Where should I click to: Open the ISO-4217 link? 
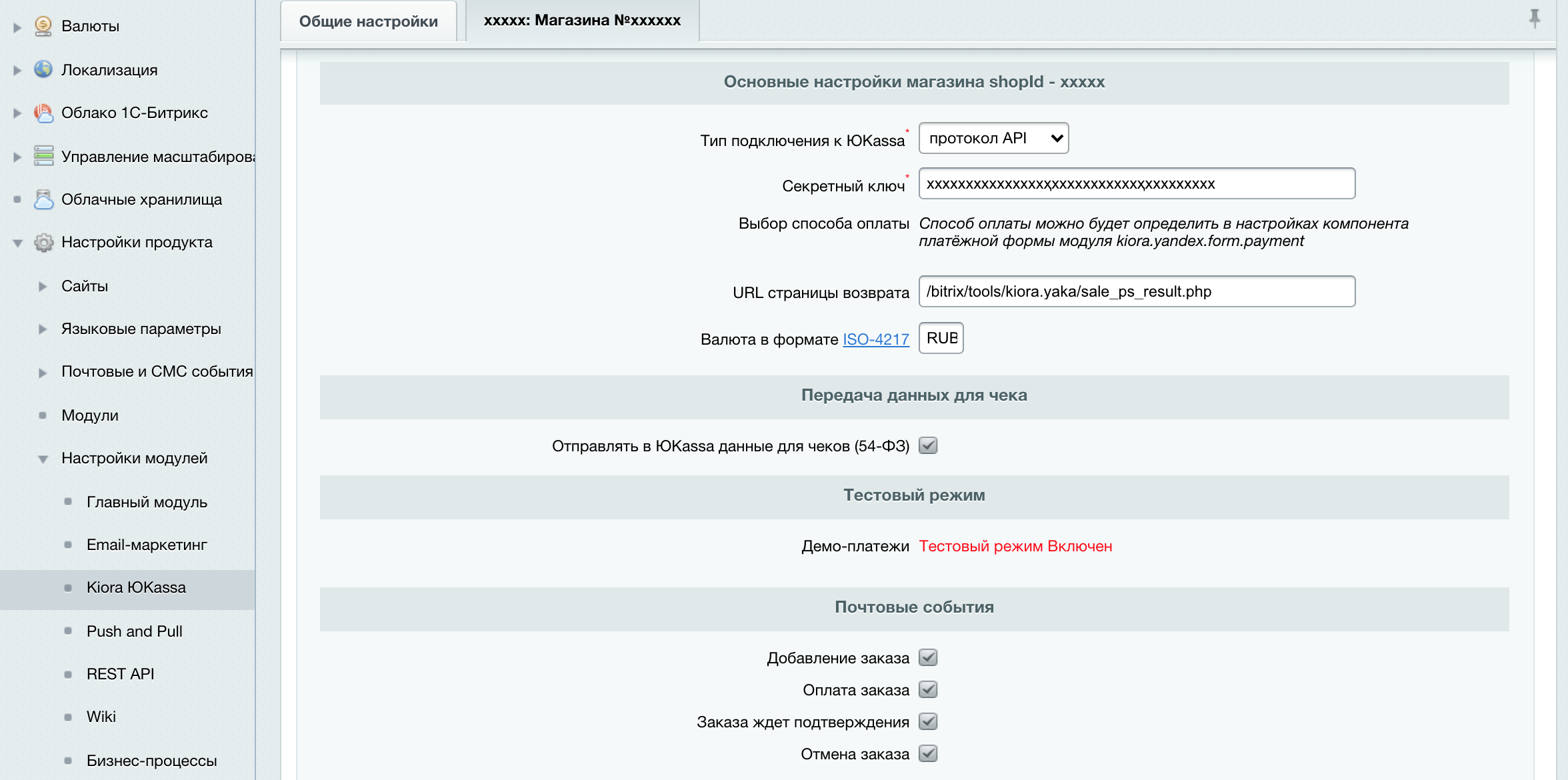(875, 339)
